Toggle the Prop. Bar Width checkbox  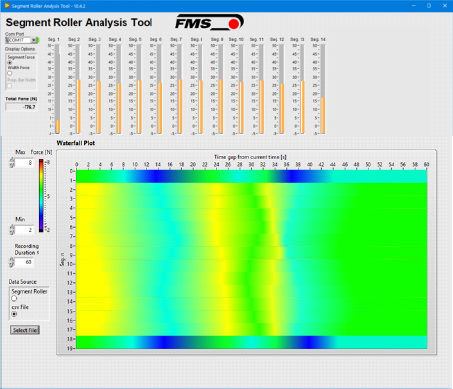(10, 86)
